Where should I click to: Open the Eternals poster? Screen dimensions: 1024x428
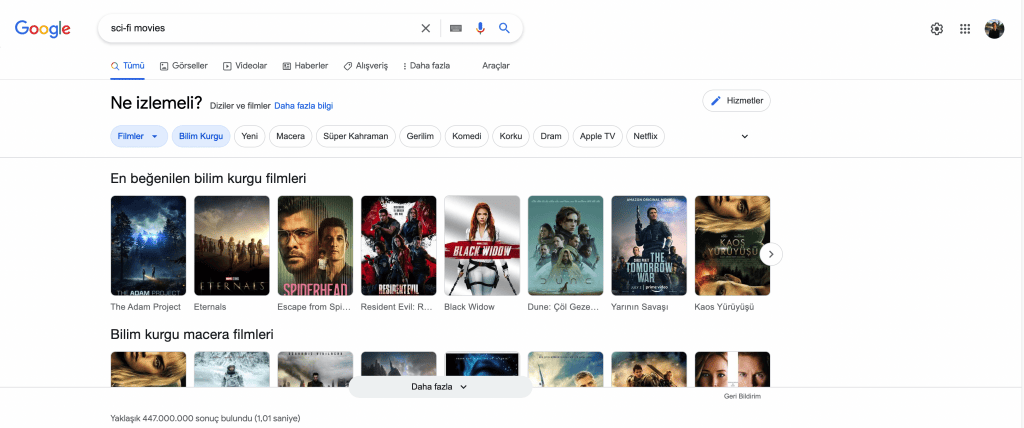(x=232, y=246)
